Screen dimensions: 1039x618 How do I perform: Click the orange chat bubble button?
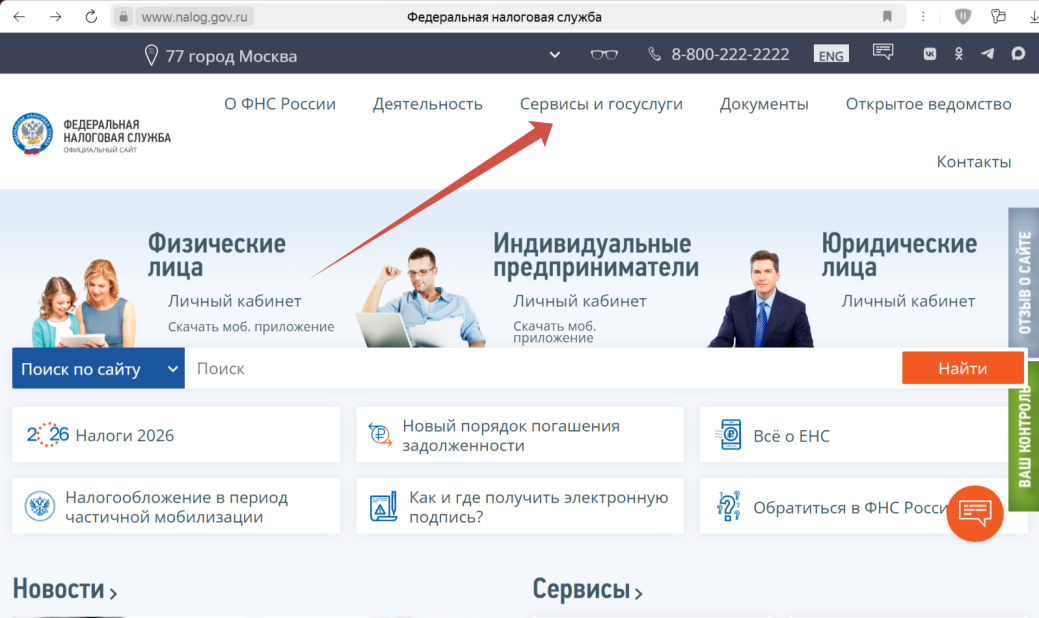click(974, 513)
